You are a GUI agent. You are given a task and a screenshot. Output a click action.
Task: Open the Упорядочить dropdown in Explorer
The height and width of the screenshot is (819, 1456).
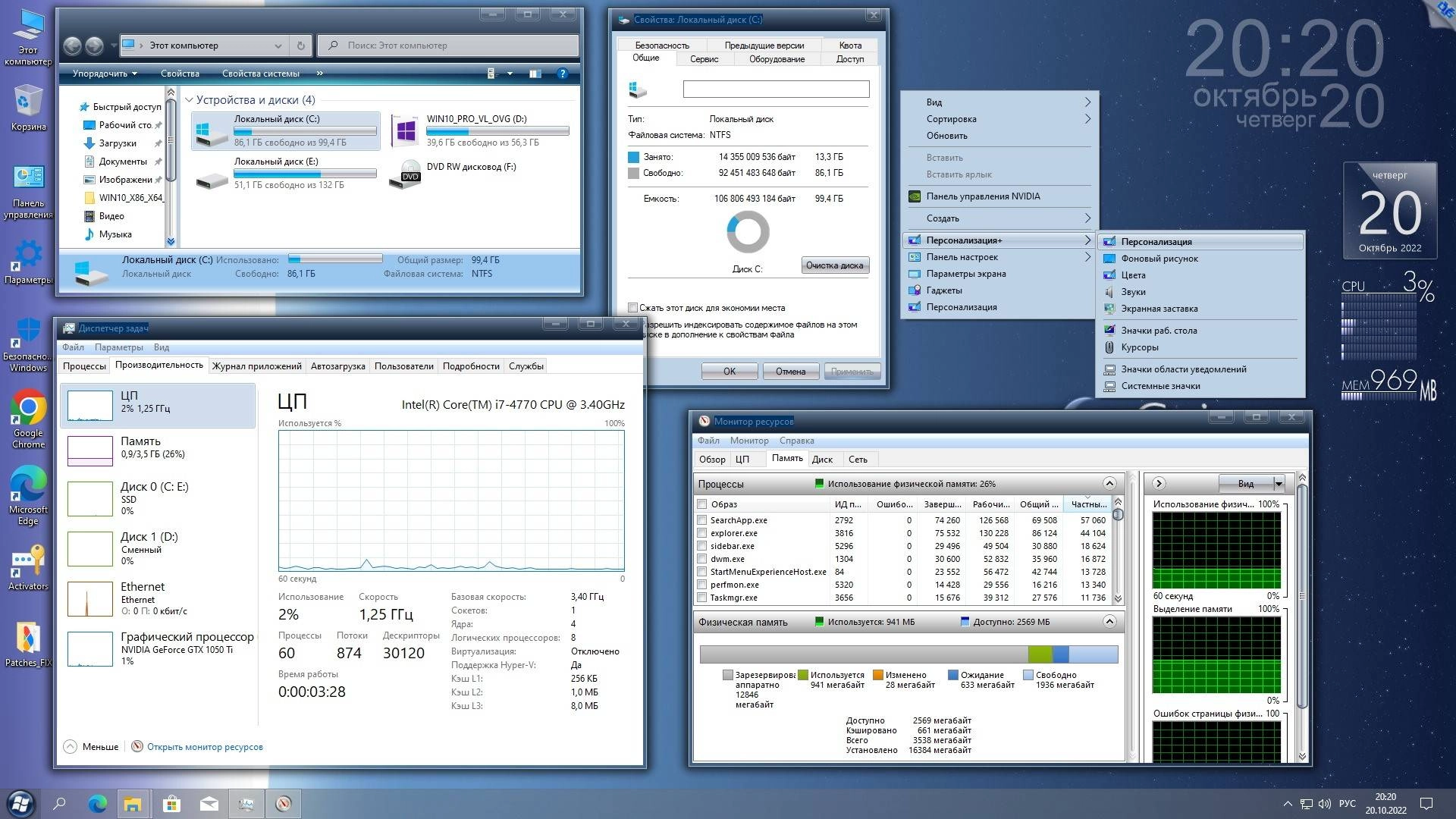(102, 74)
